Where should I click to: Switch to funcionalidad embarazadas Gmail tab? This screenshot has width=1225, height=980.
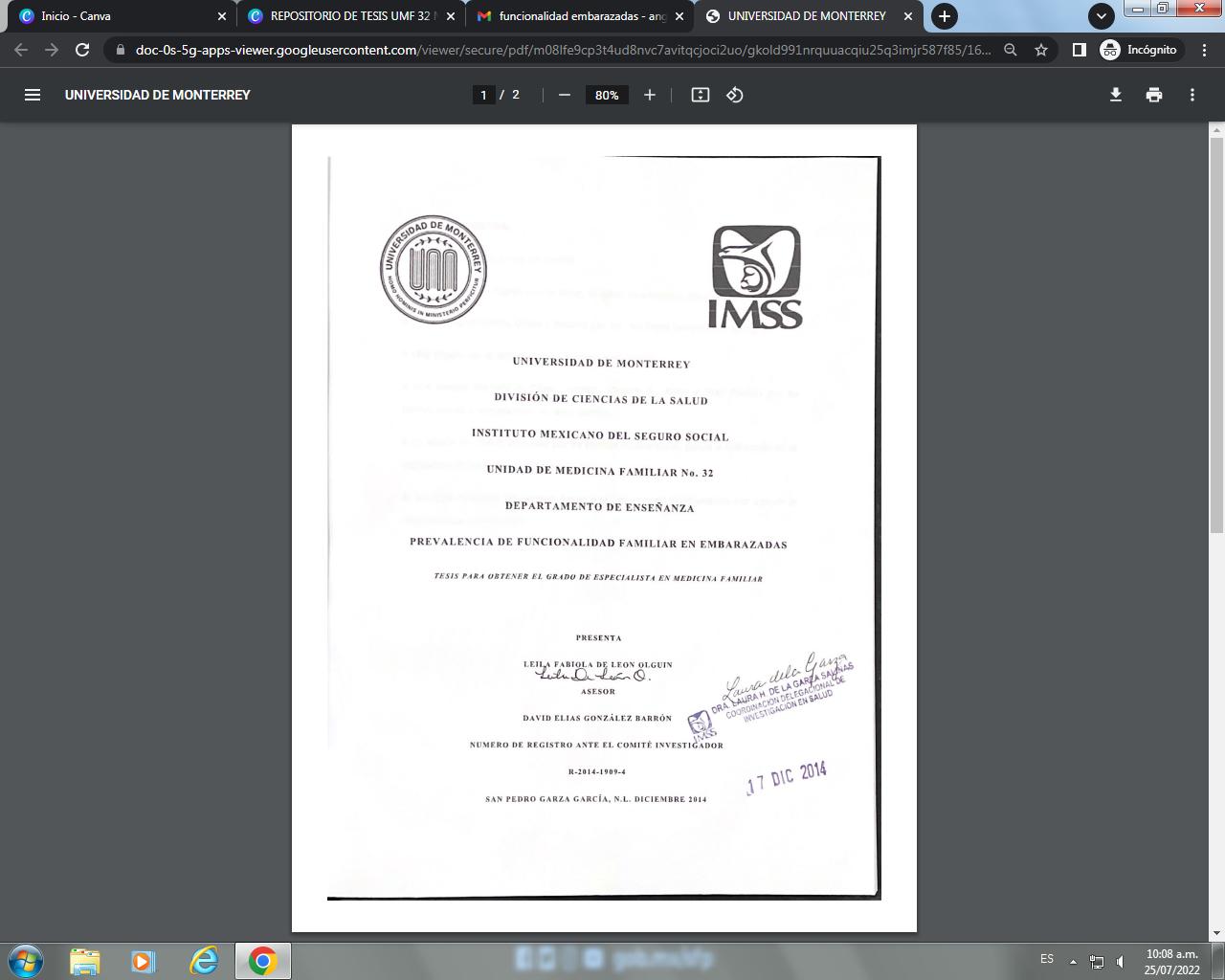(580, 16)
